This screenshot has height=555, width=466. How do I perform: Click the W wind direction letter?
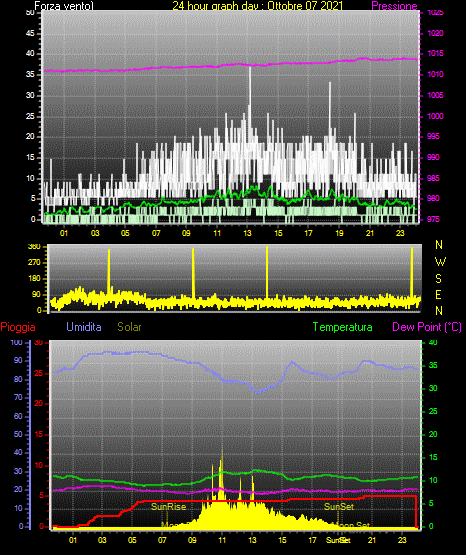(x=440, y=262)
